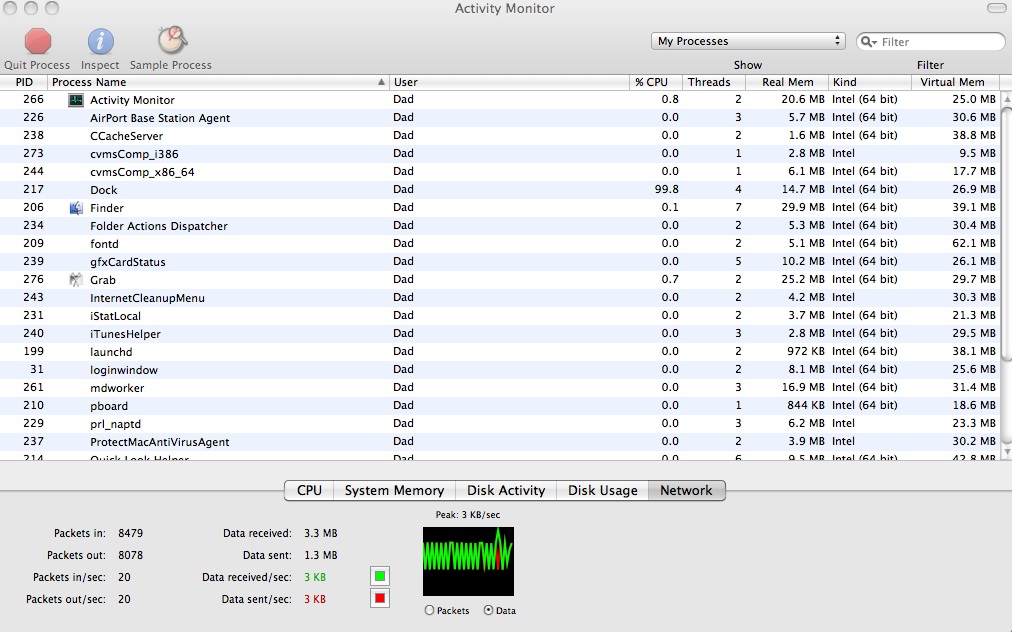Select loginwindow process row
Viewport: 1012px width, 632px height.
[500, 370]
